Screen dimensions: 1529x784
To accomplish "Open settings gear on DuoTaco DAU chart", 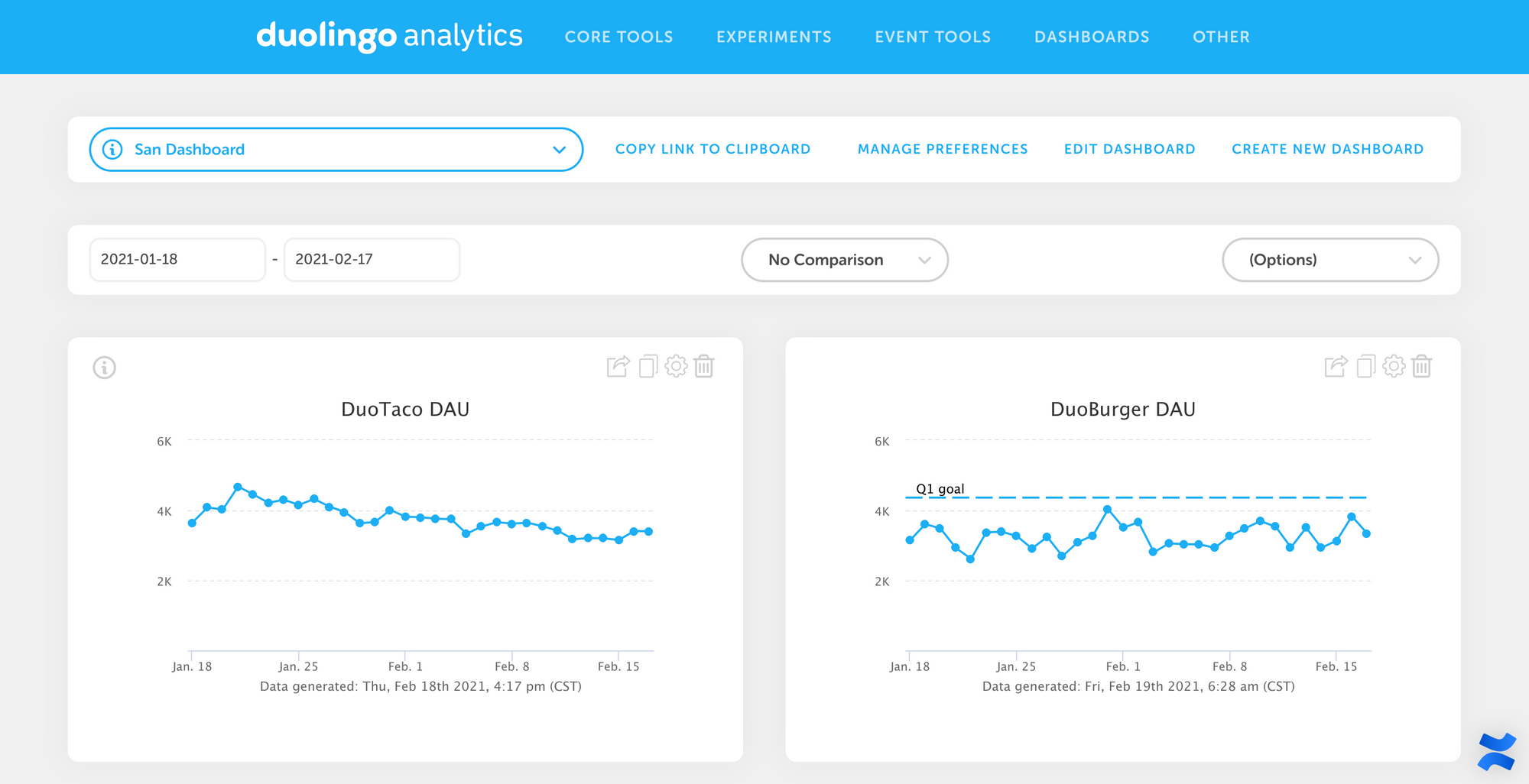I will 676,367.
